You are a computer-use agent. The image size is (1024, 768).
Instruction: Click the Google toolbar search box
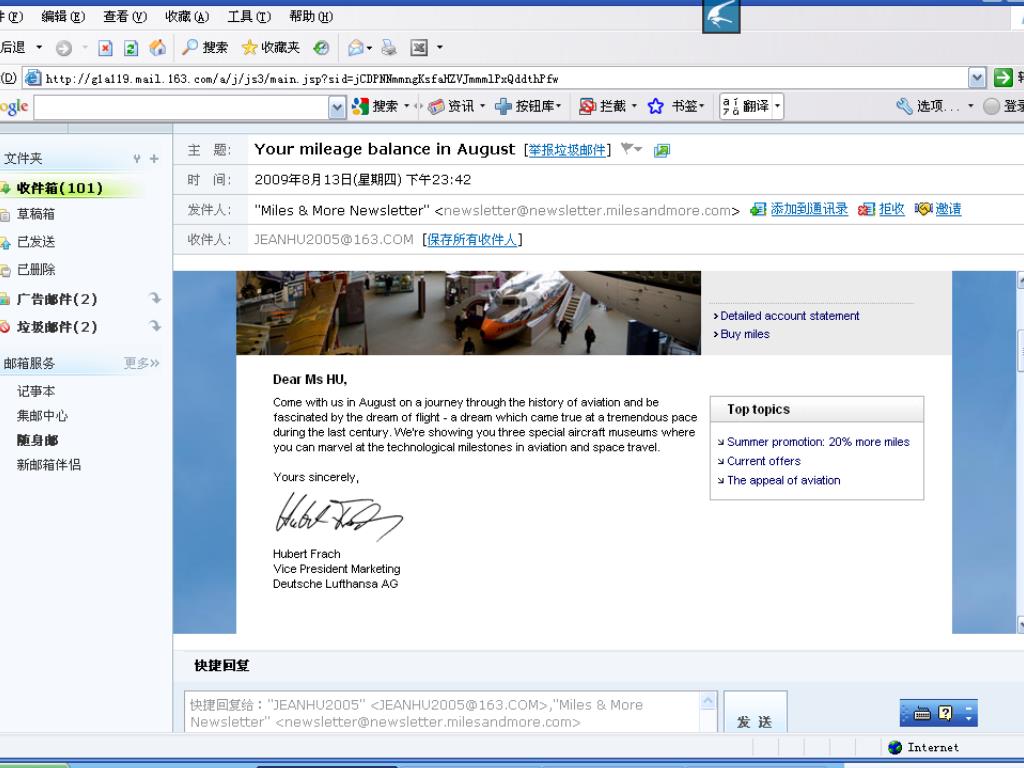point(182,107)
